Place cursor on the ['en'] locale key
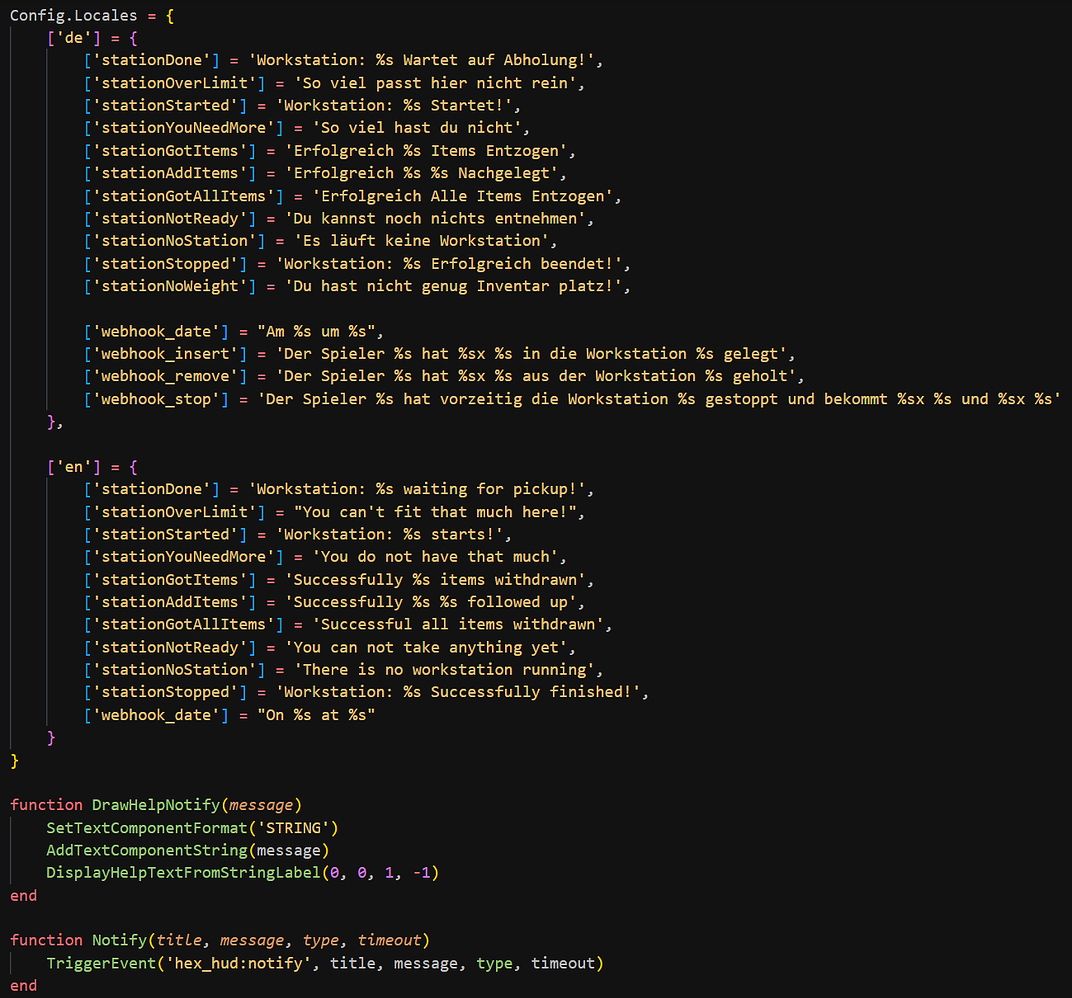The image size is (1072, 998). pos(70,466)
